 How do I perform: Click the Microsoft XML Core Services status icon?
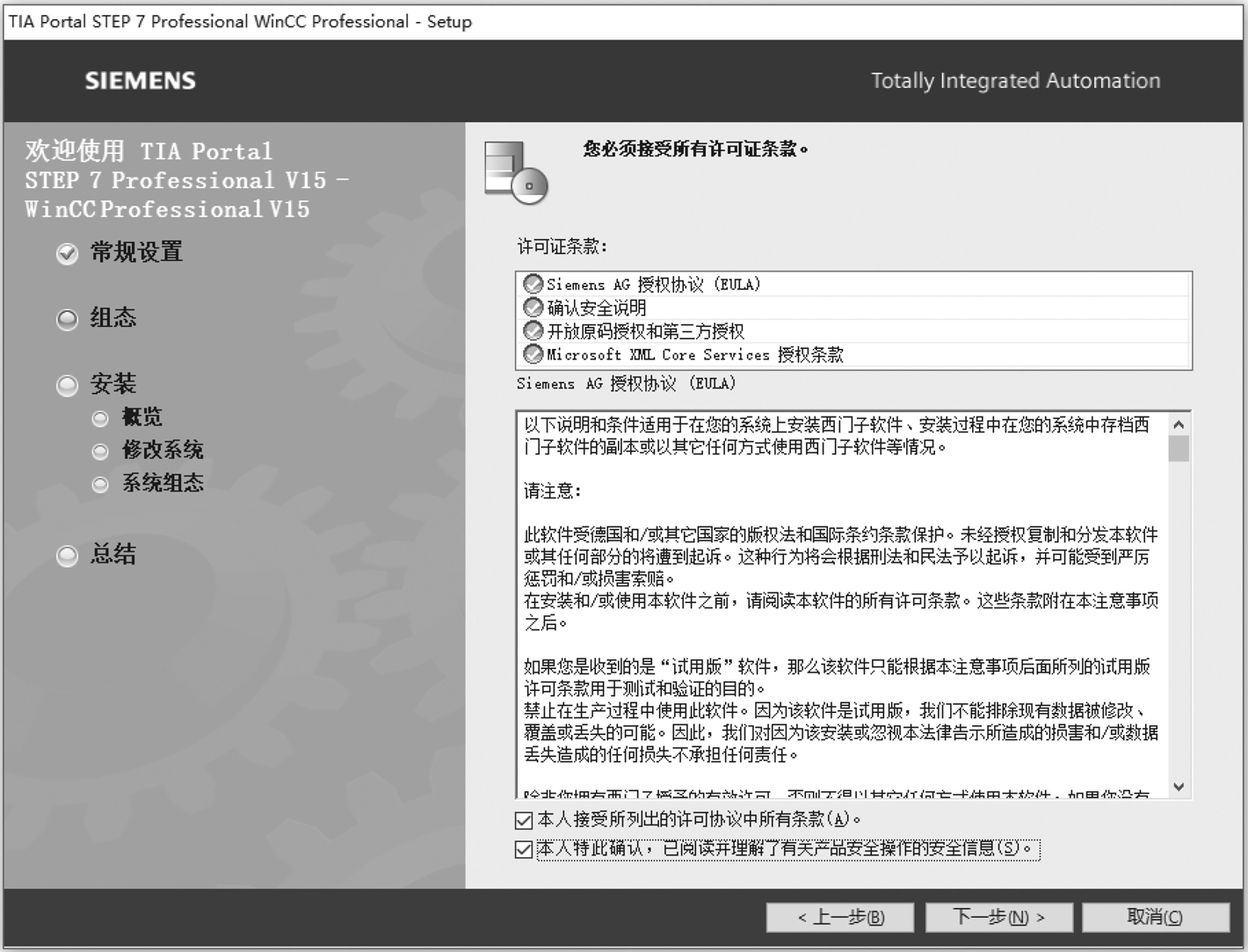click(533, 354)
